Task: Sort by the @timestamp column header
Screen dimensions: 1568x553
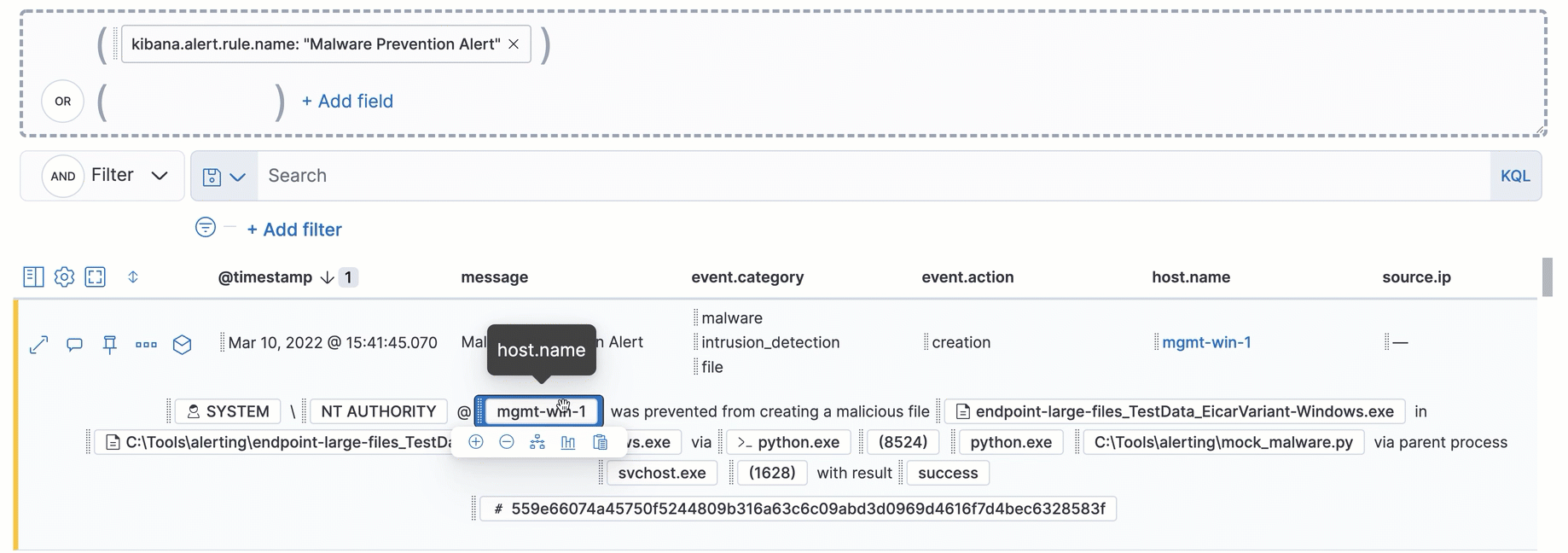Action: (x=265, y=277)
